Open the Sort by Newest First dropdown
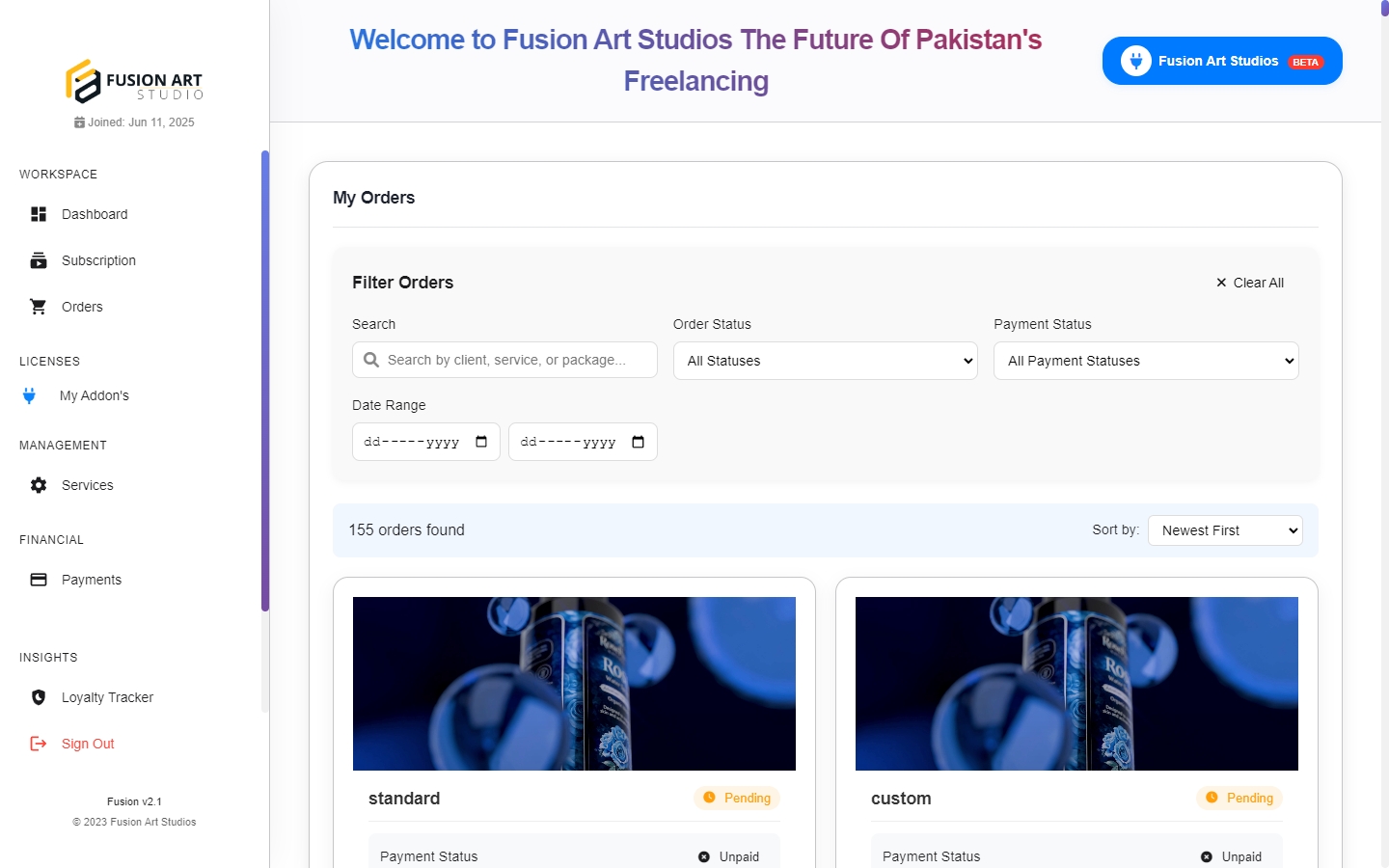 point(1225,530)
